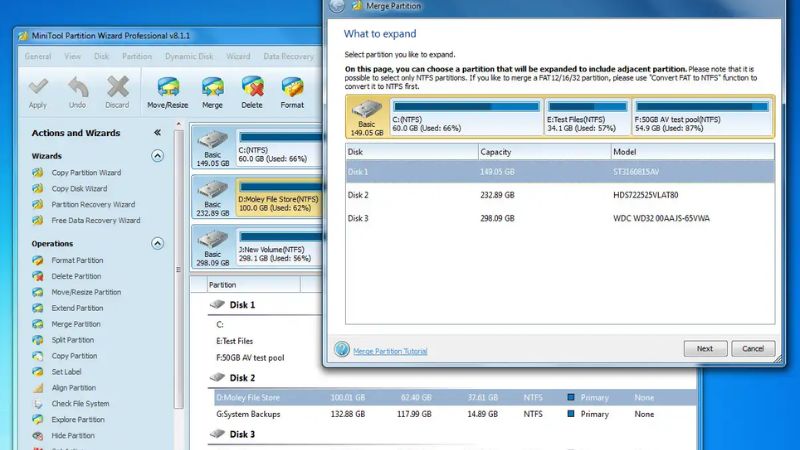Choose Split Partition operation
Screen dimensions: 800x450
72,340
